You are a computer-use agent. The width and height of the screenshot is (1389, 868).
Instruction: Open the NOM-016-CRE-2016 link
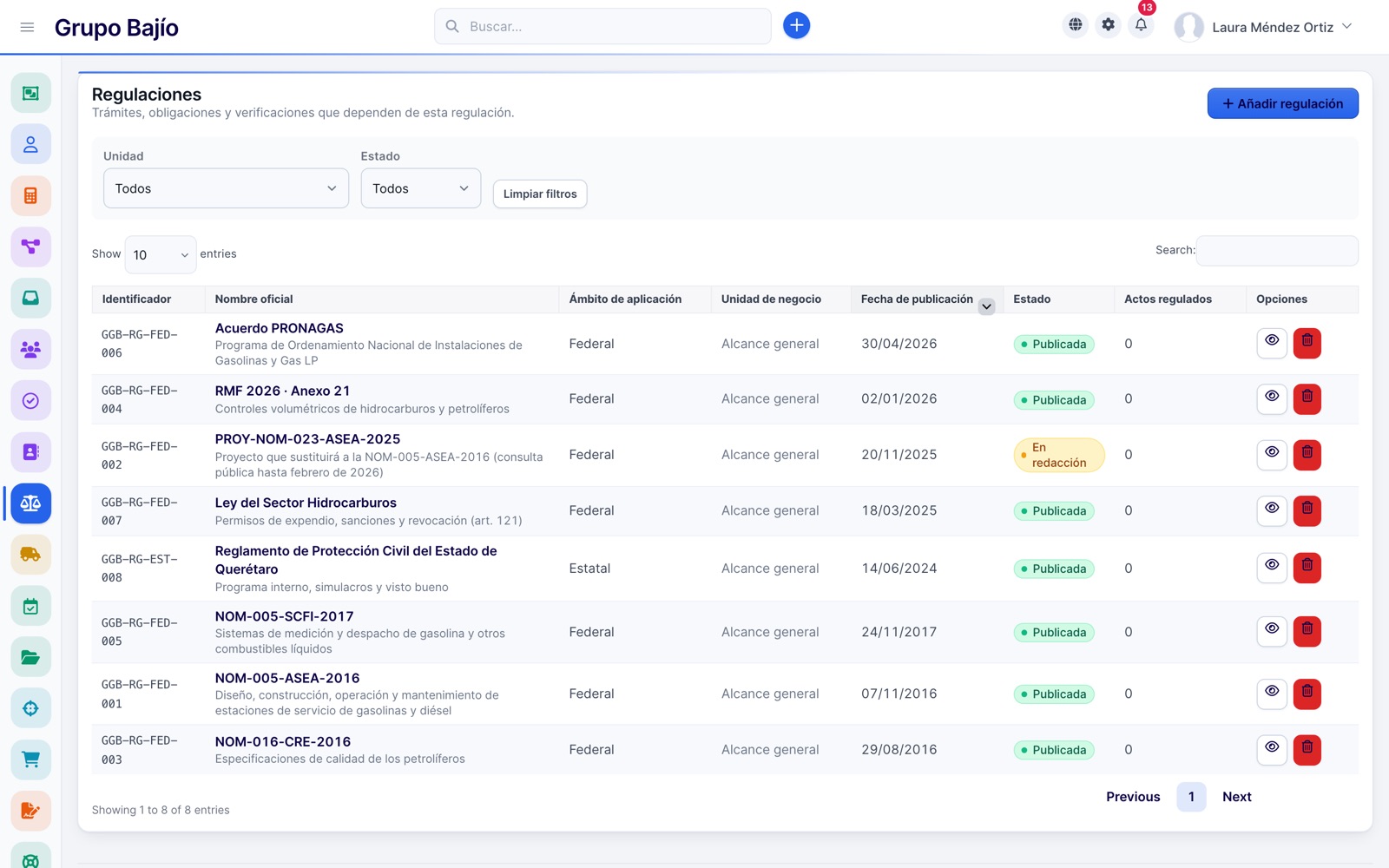pos(283,741)
